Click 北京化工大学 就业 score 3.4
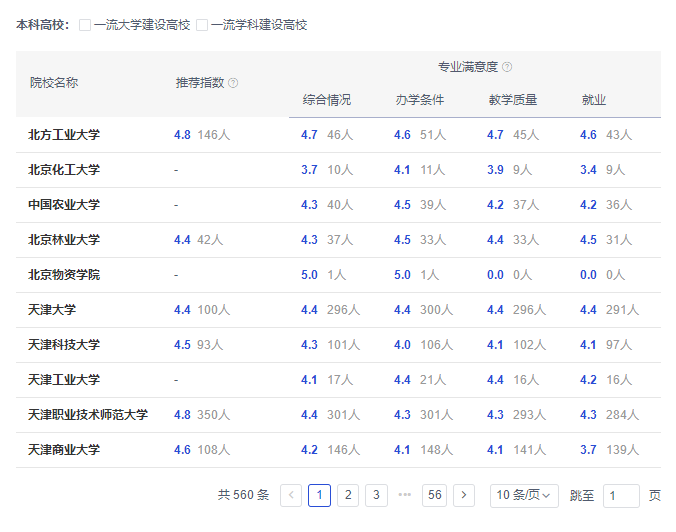Image resolution: width=676 pixels, height=532 pixels. point(588,170)
